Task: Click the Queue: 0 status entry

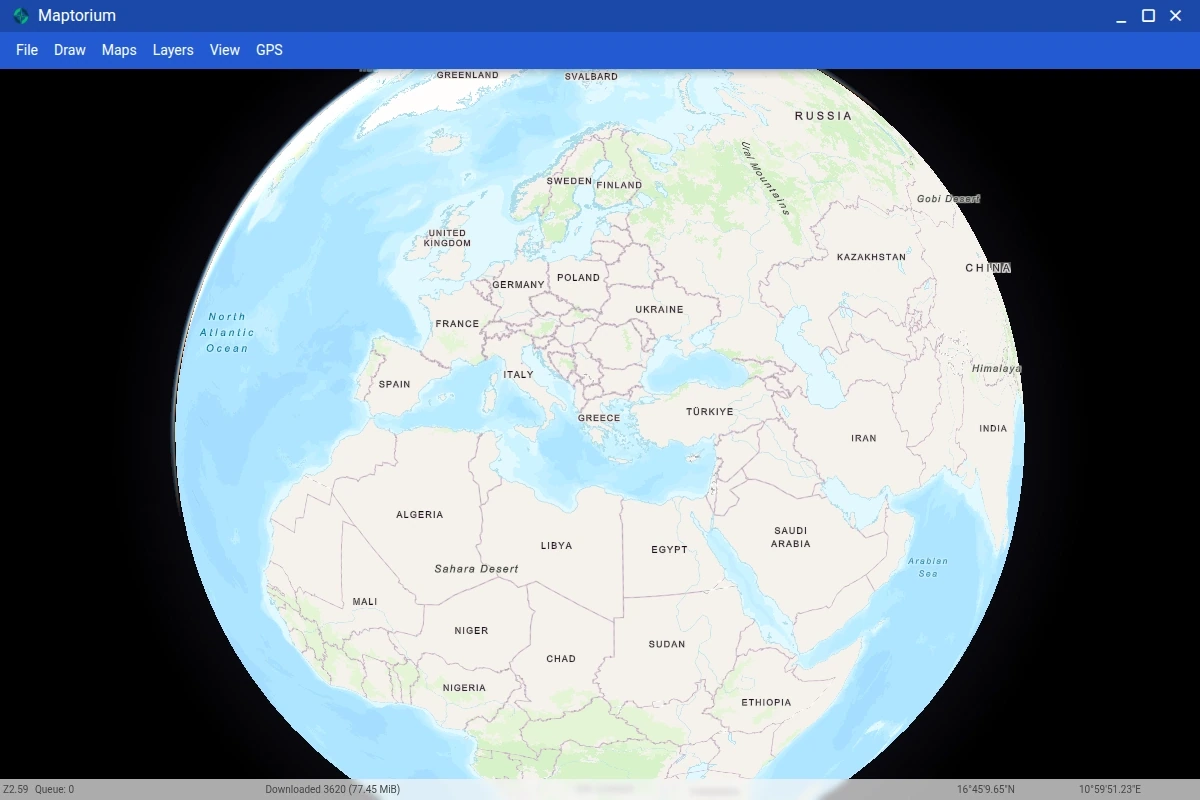Action: coord(54,790)
